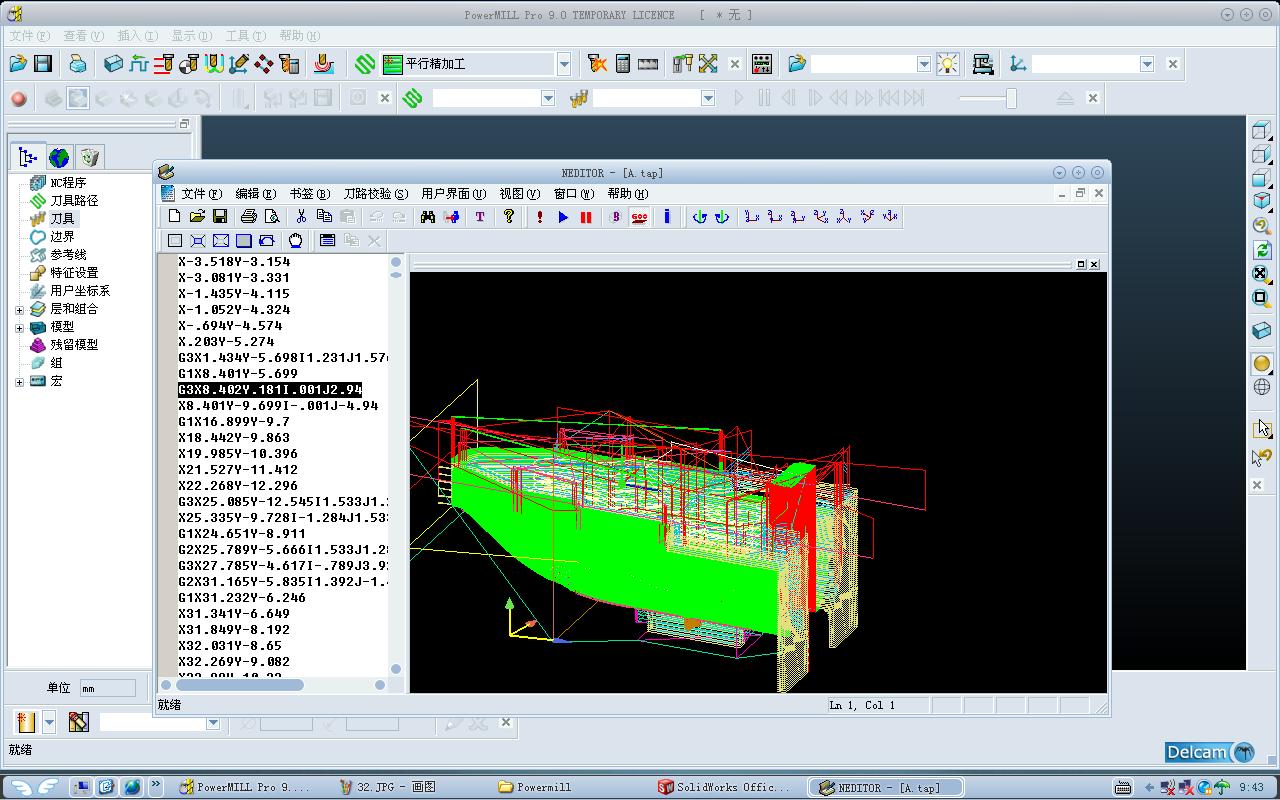Open 视图 menu in NEDITOR
This screenshot has height=800, width=1280.
click(x=519, y=194)
